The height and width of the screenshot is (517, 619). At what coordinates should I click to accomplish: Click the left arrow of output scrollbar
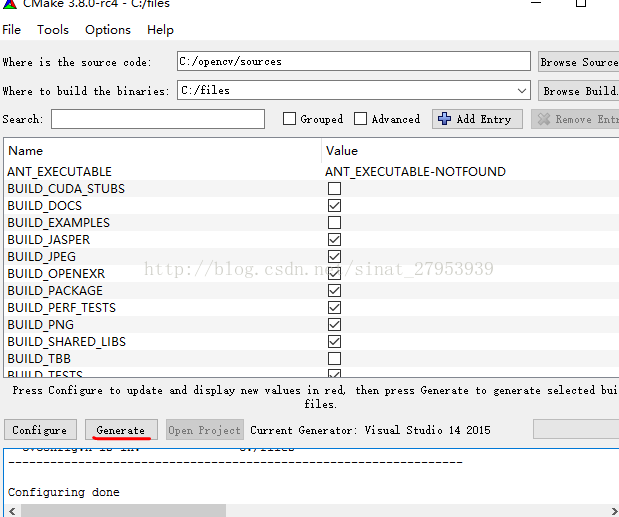pyautogui.click(x=12, y=511)
